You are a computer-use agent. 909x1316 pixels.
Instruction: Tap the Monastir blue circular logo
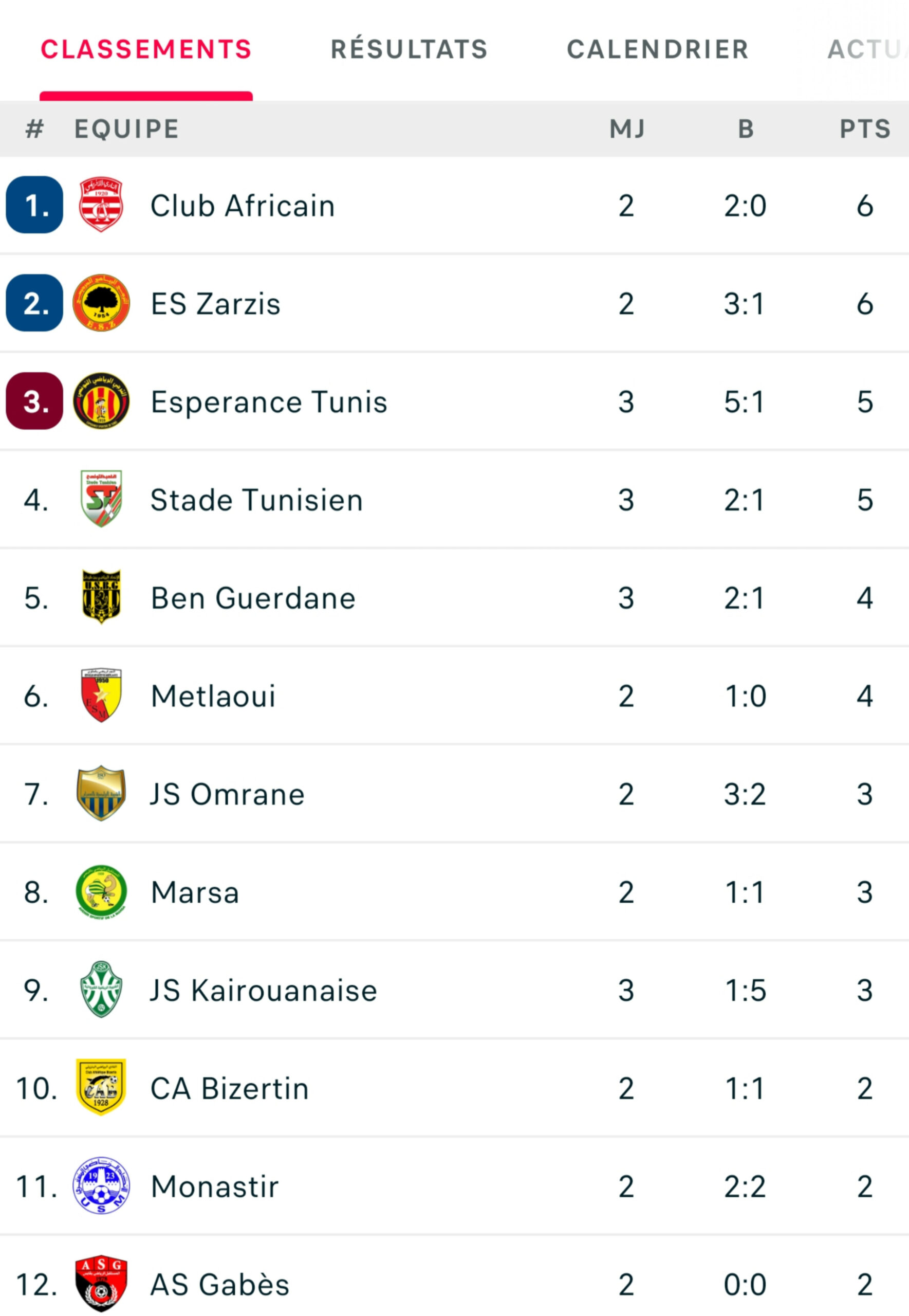pyautogui.click(x=101, y=1185)
